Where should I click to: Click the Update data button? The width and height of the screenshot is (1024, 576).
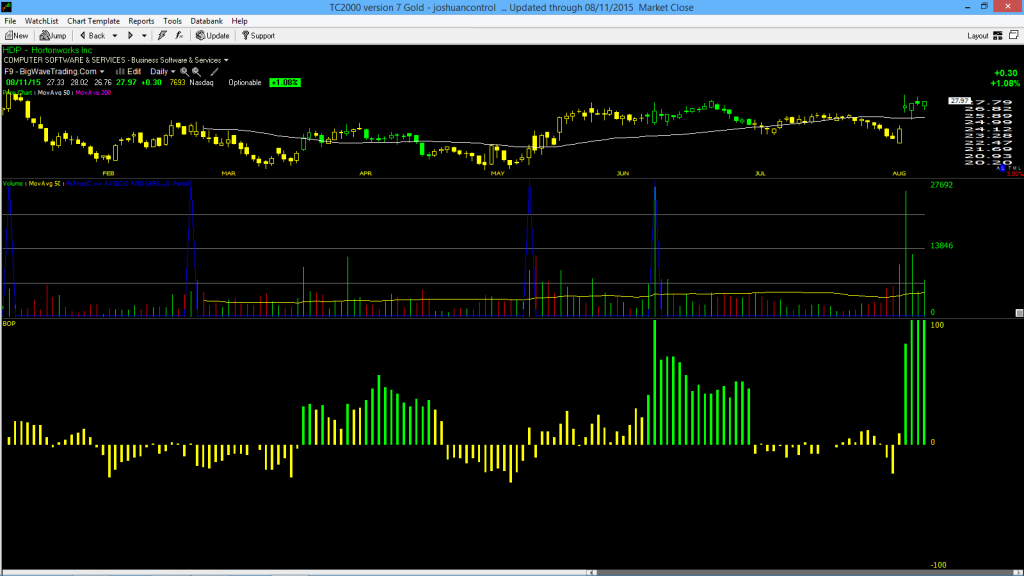(x=213, y=36)
